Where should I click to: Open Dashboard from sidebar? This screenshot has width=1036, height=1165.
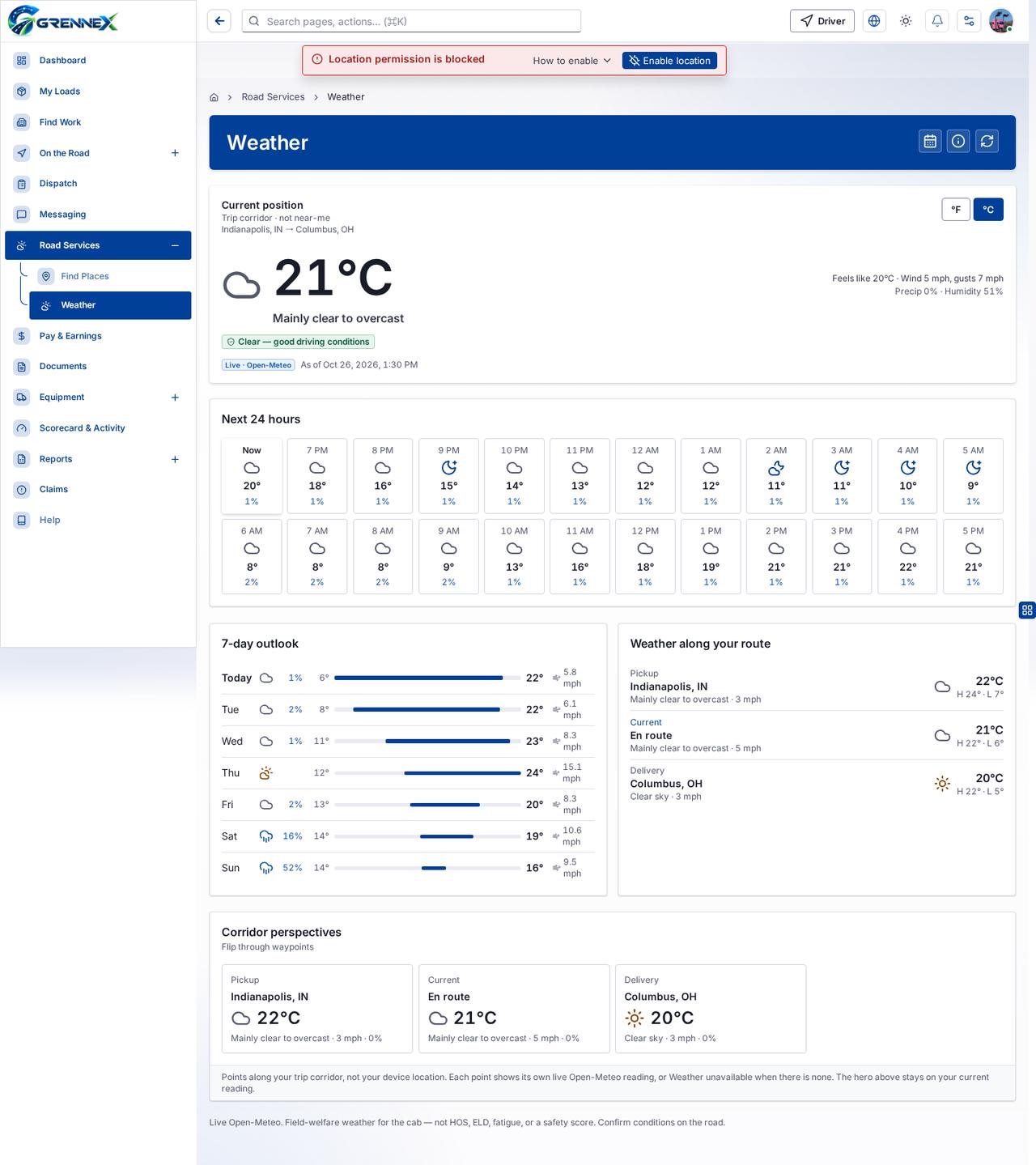(98, 61)
